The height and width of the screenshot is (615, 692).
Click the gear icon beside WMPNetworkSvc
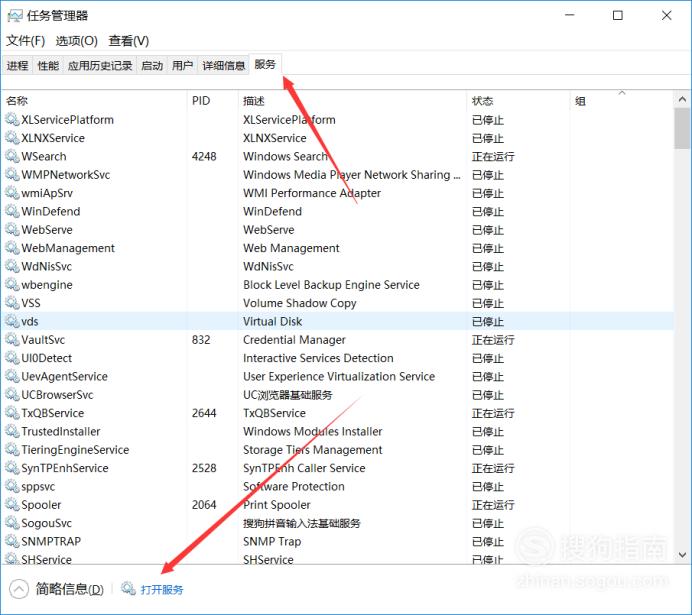coord(12,174)
